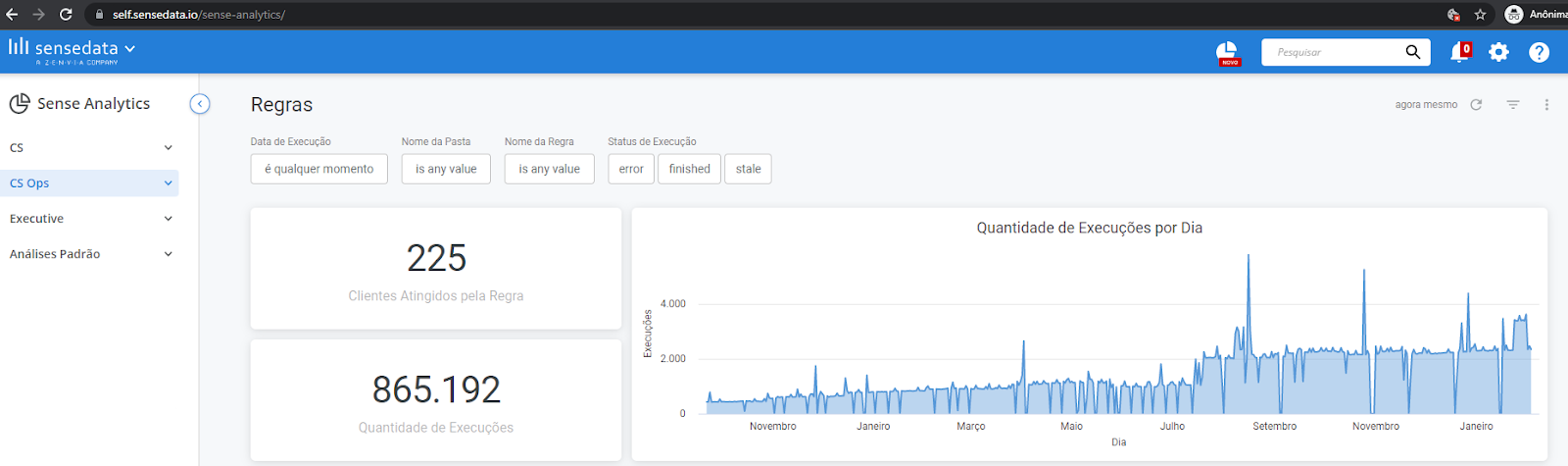Viewport: 1568px width, 466px height.
Task: Toggle the stale status filter
Action: pos(748,169)
